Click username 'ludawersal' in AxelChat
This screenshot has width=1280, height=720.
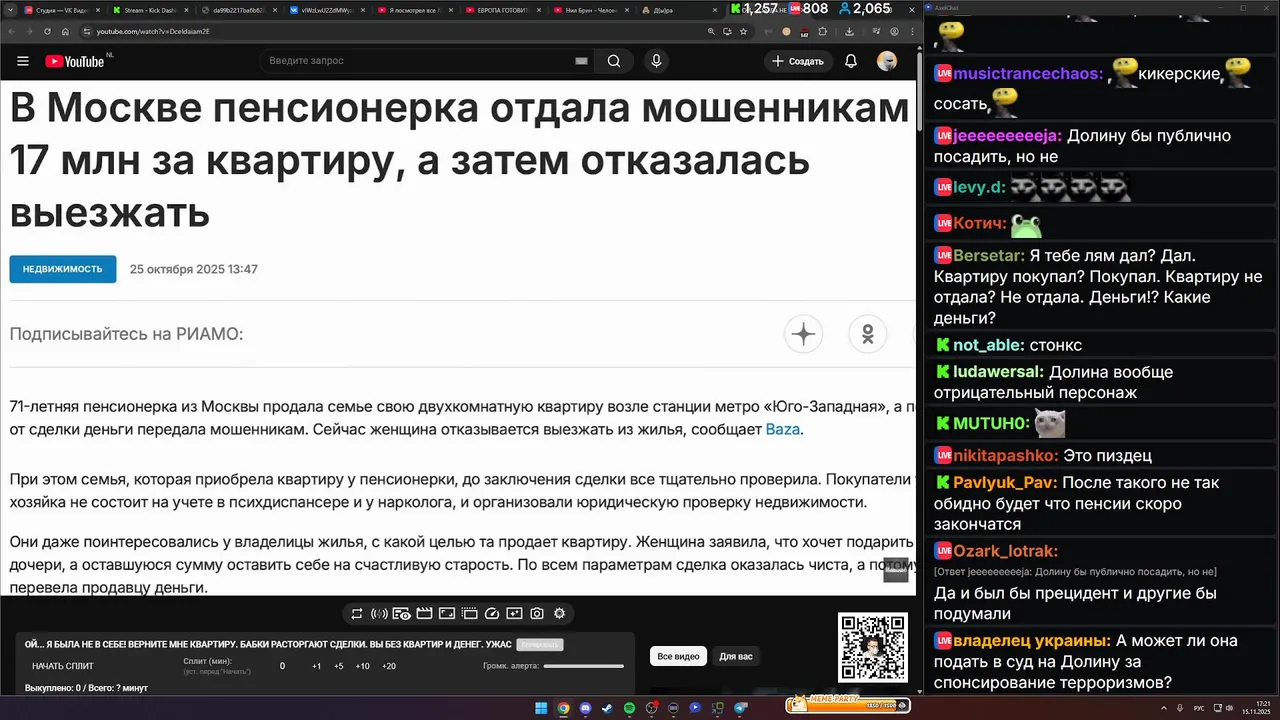coord(998,372)
